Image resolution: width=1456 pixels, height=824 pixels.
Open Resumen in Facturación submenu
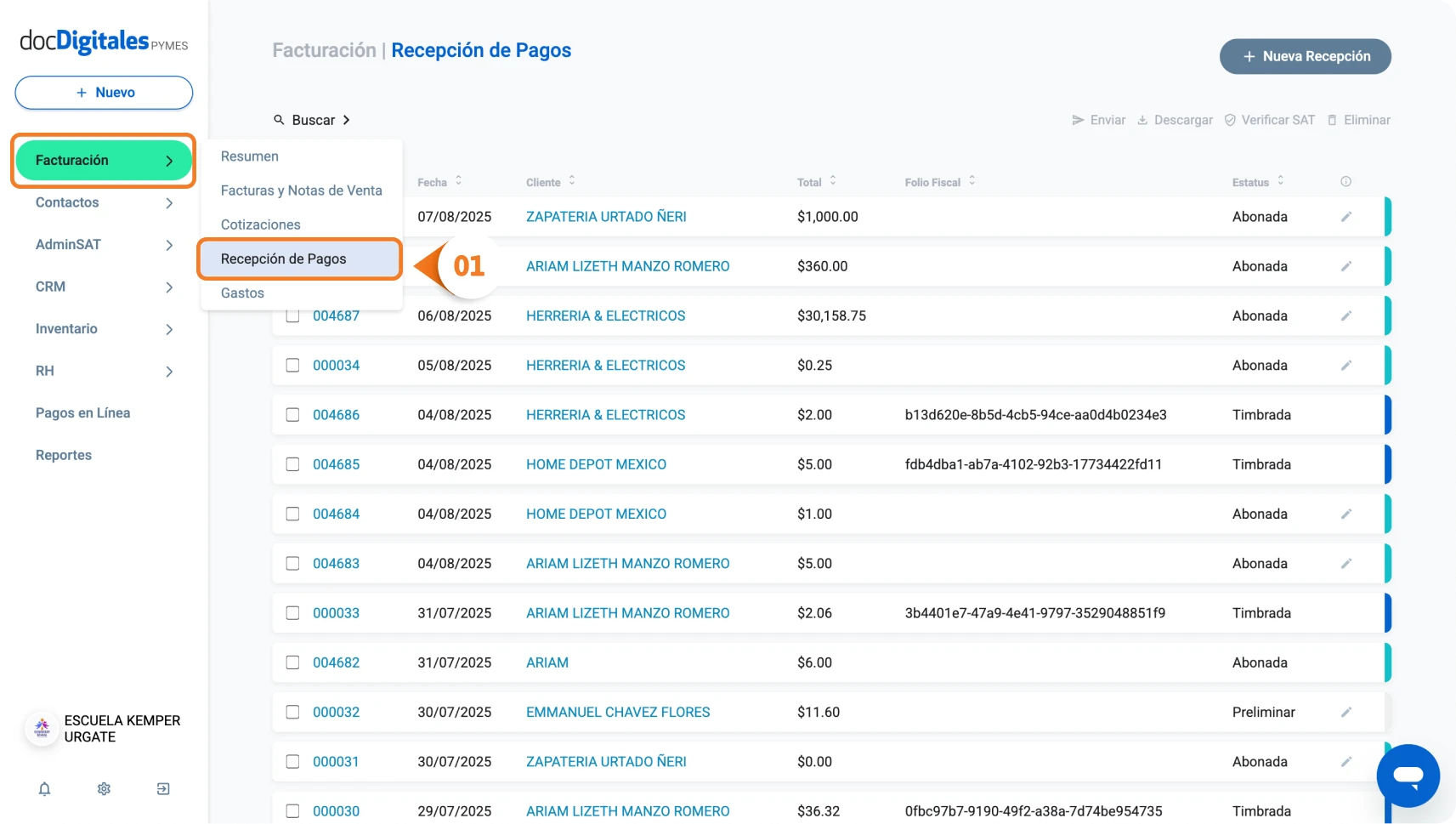tap(250, 156)
